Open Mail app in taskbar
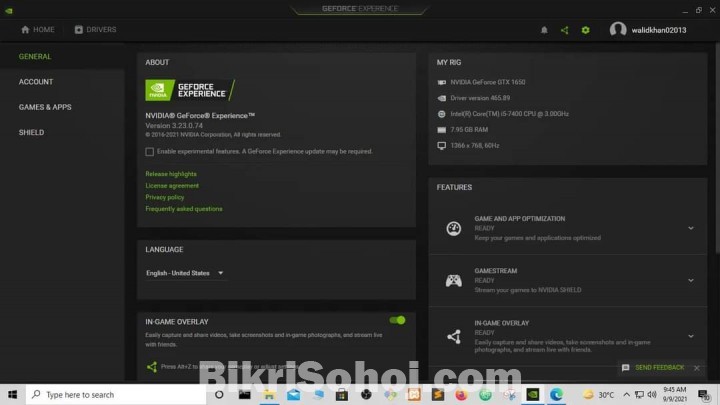Viewport: 720px width, 405px height. coord(293,394)
